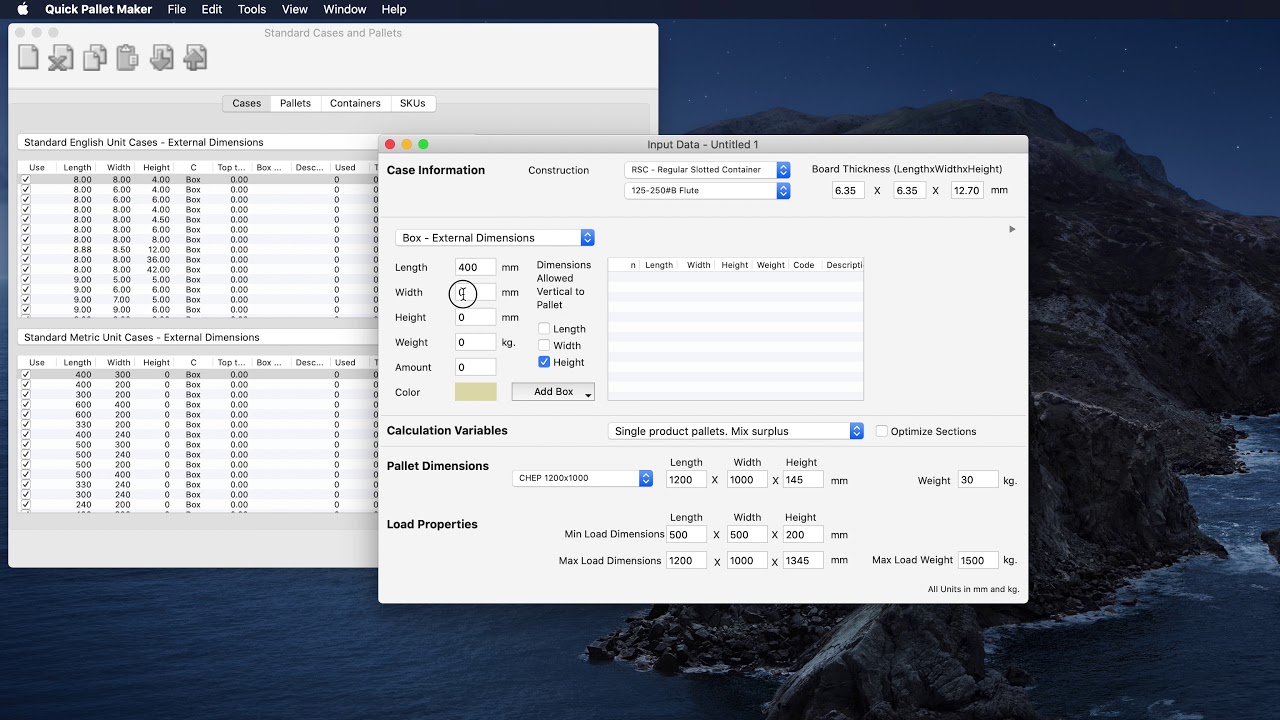Switch to the Pallets tab
1280x720 pixels.
tap(295, 103)
